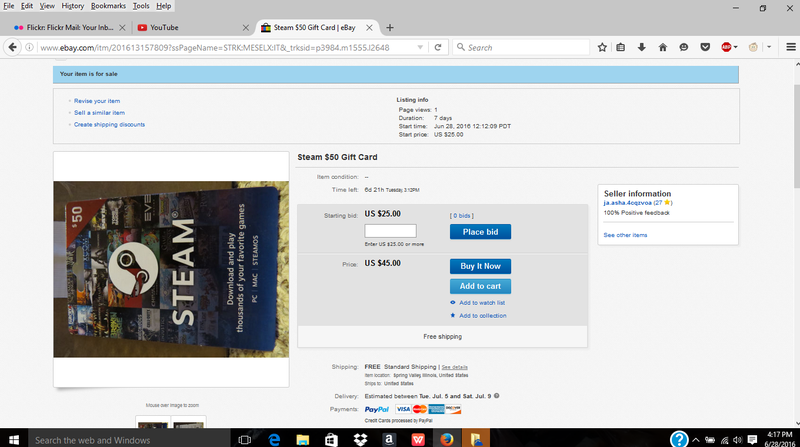This screenshot has height=447, width=800.
Task: Click Add to collection link
Action: [483, 316]
